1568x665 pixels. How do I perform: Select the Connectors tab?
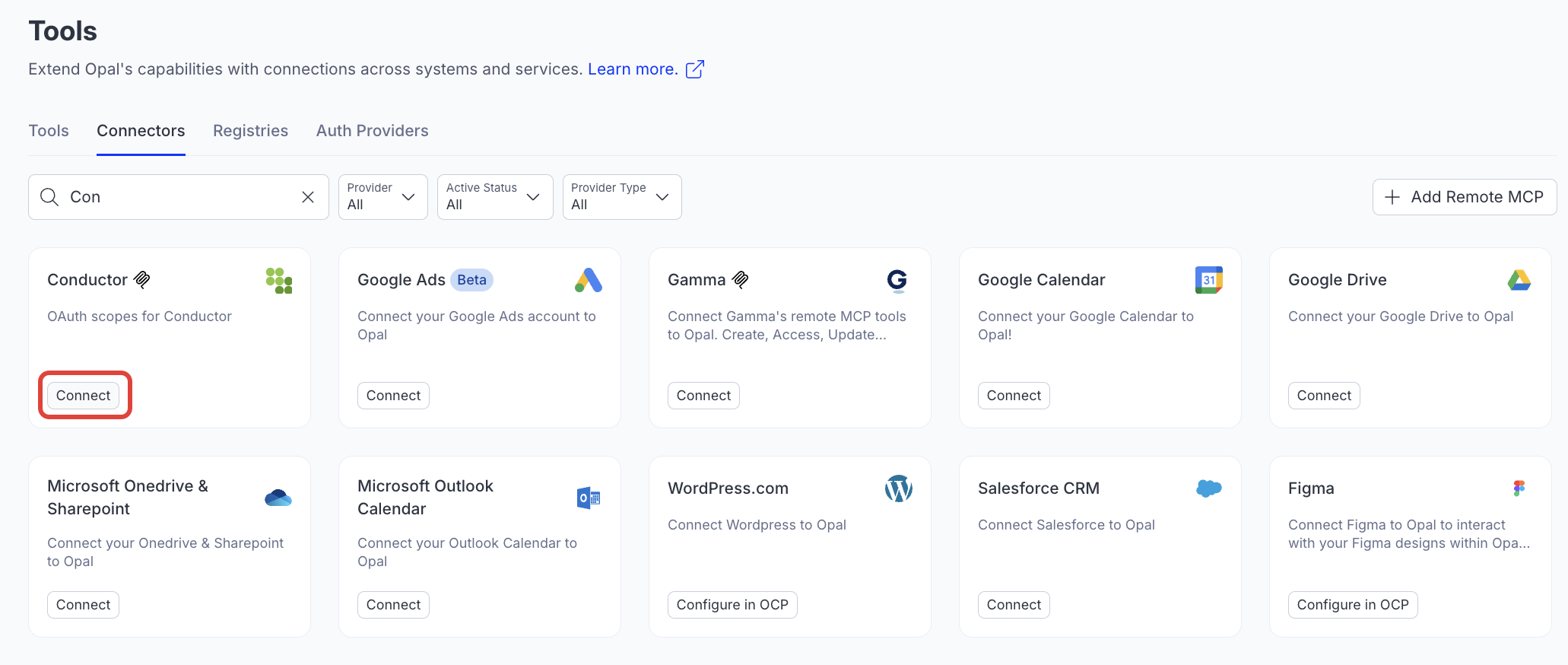[x=141, y=131]
